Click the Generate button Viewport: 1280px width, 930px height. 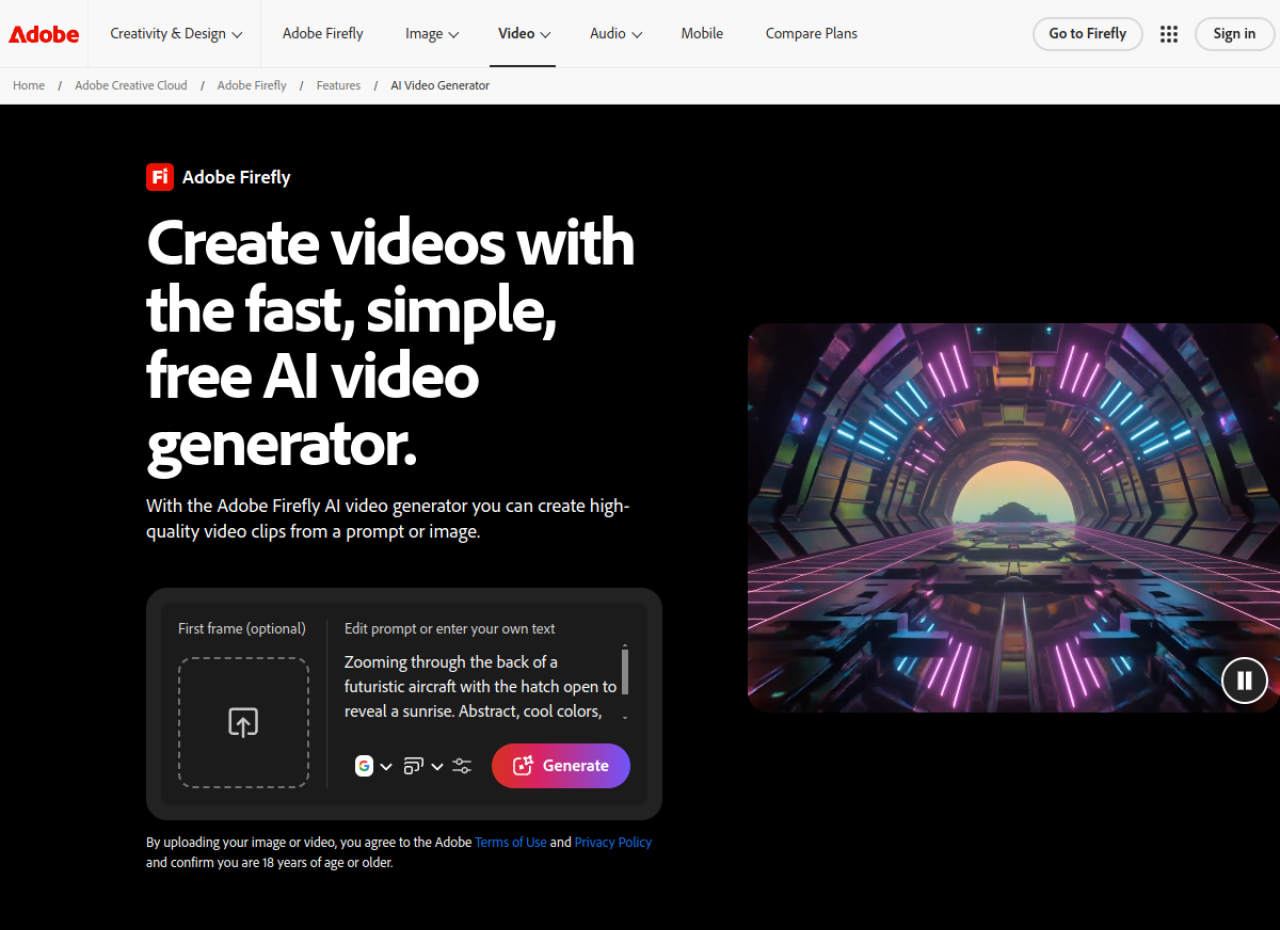(561, 766)
